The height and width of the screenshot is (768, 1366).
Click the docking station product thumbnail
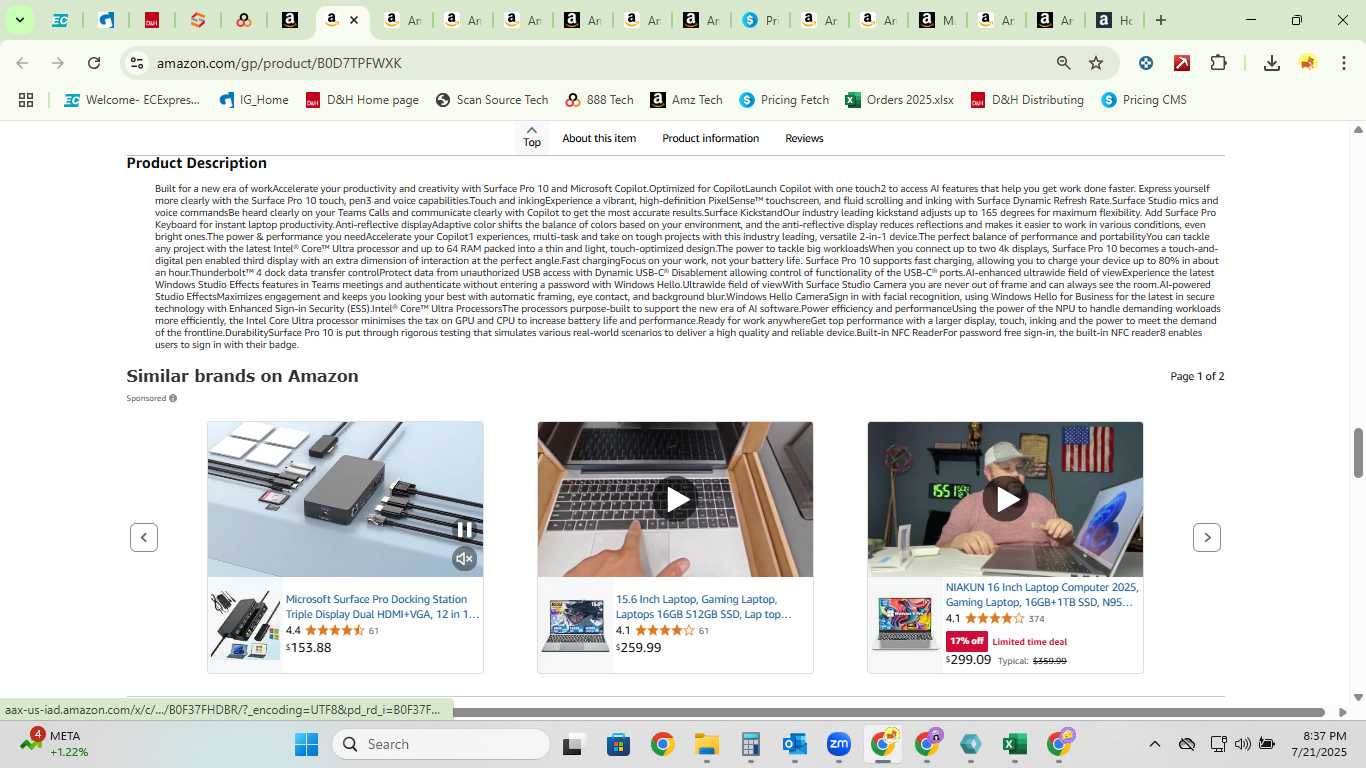pyautogui.click(x=246, y=625)
